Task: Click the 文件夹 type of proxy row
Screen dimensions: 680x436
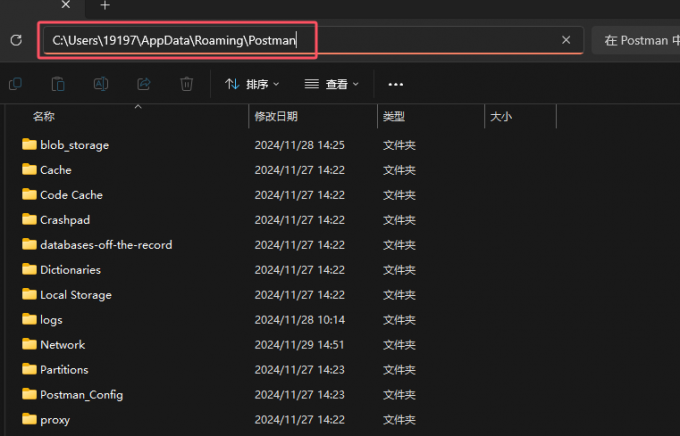Action: (x=399, y=420)
